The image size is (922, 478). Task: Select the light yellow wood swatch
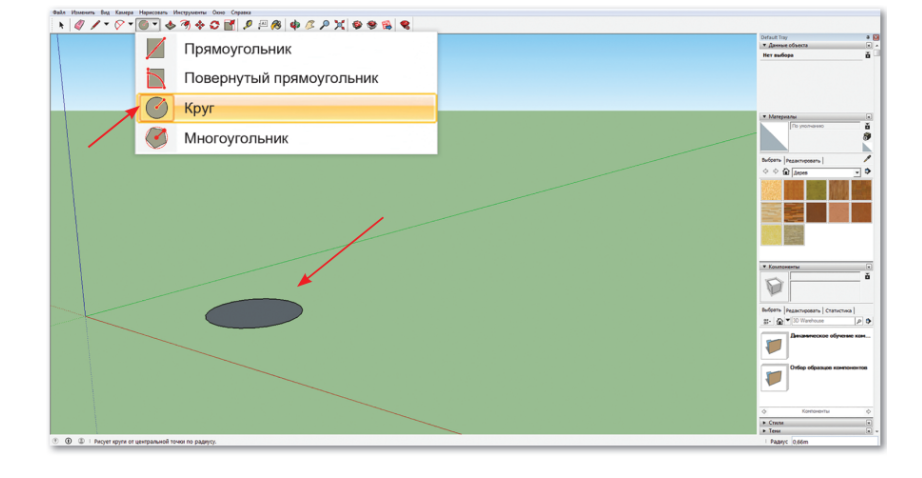[x=771, y=235]
